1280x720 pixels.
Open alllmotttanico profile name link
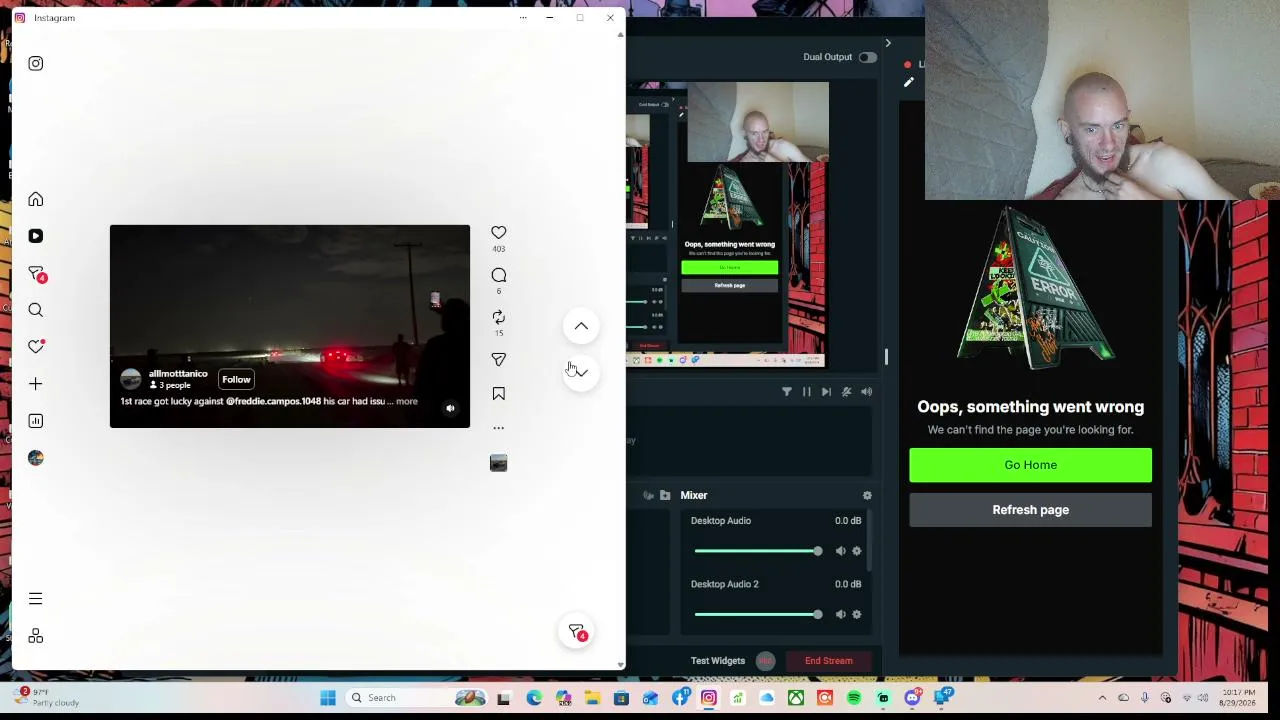178,374
